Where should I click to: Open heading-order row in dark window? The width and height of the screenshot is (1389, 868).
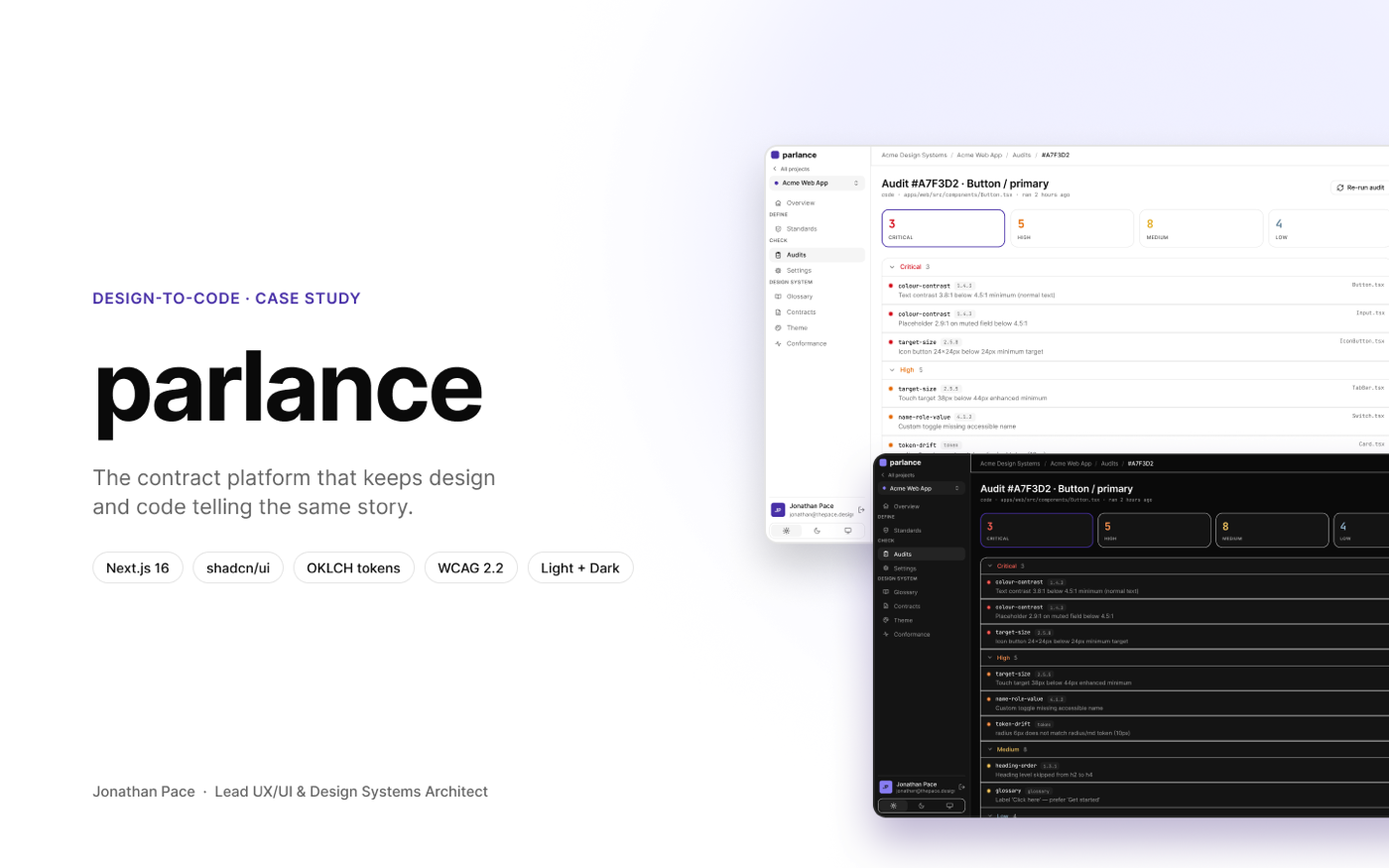click(x=1185, y=770)
